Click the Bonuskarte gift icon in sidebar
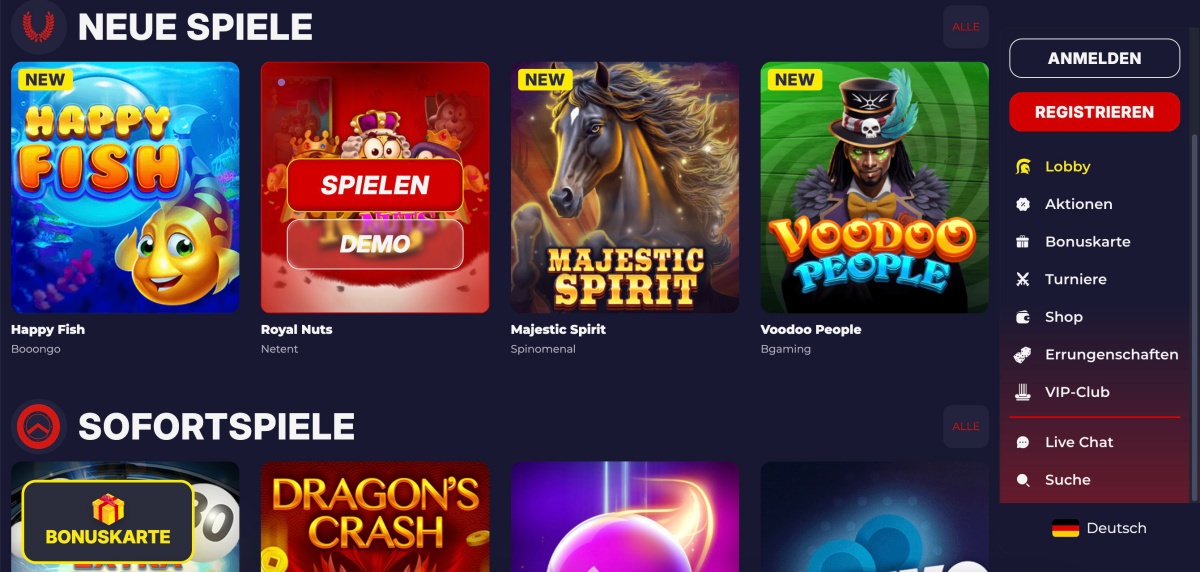Screen dimensions: 1200x572 coord(1023,242)
